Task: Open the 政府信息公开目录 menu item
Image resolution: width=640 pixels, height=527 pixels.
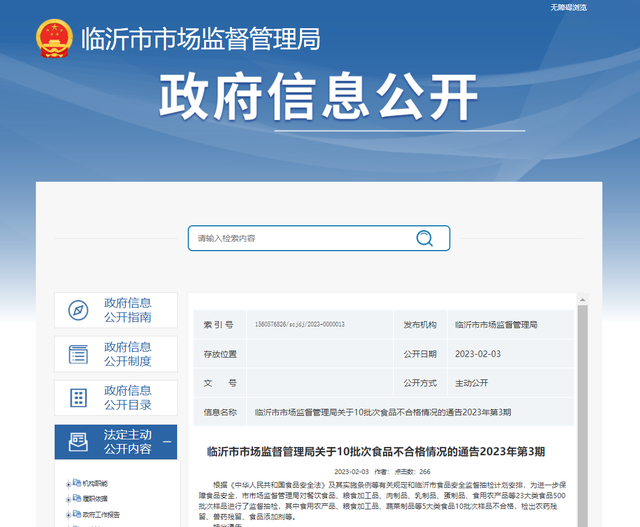Action: [x=116, y=398]
